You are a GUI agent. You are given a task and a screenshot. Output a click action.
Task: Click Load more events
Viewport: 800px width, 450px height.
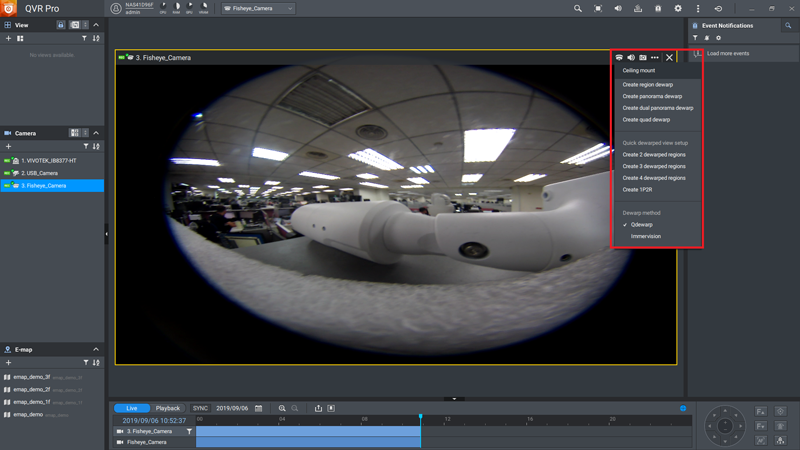click(x=727, y=53)
